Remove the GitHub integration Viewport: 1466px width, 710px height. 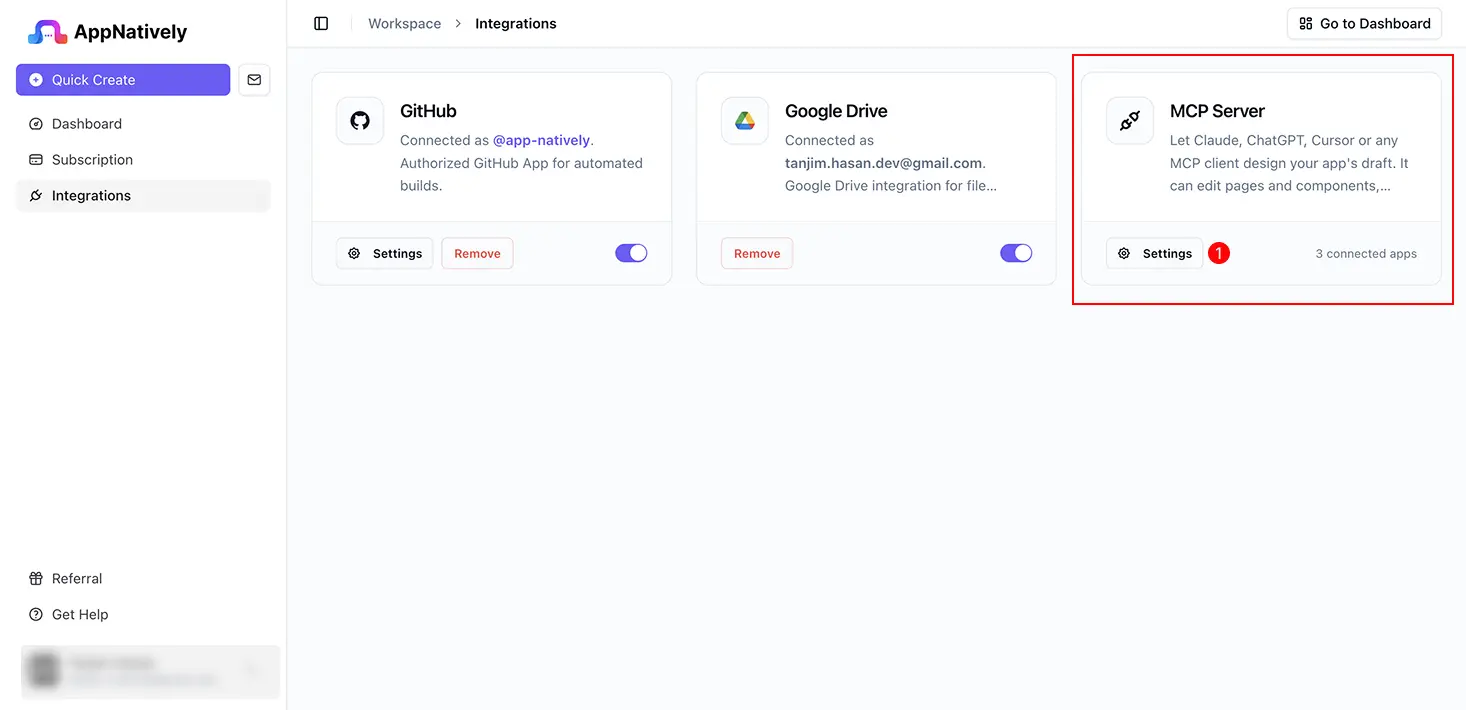(477, 254)
